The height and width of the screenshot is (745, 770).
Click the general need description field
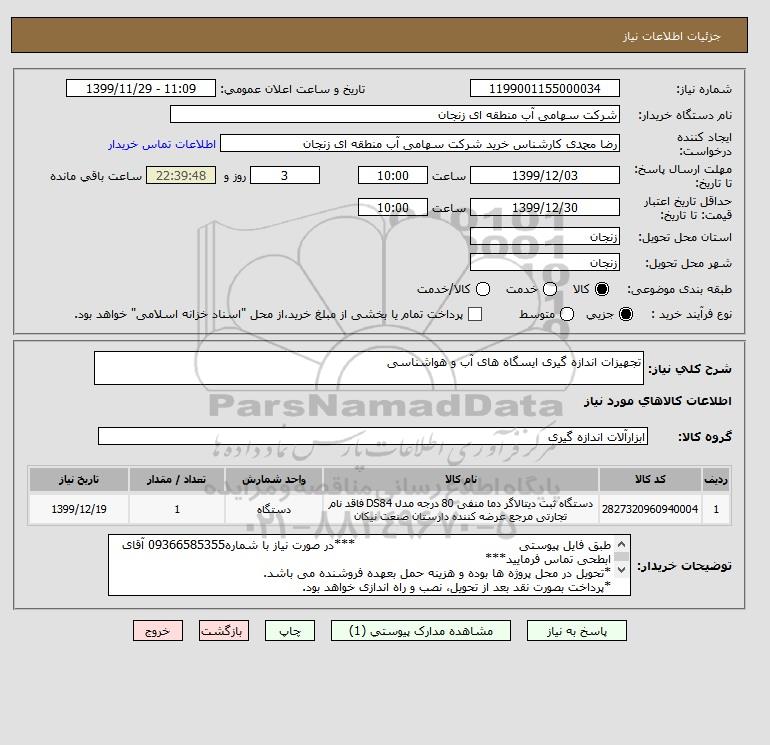tap(369, 368)
